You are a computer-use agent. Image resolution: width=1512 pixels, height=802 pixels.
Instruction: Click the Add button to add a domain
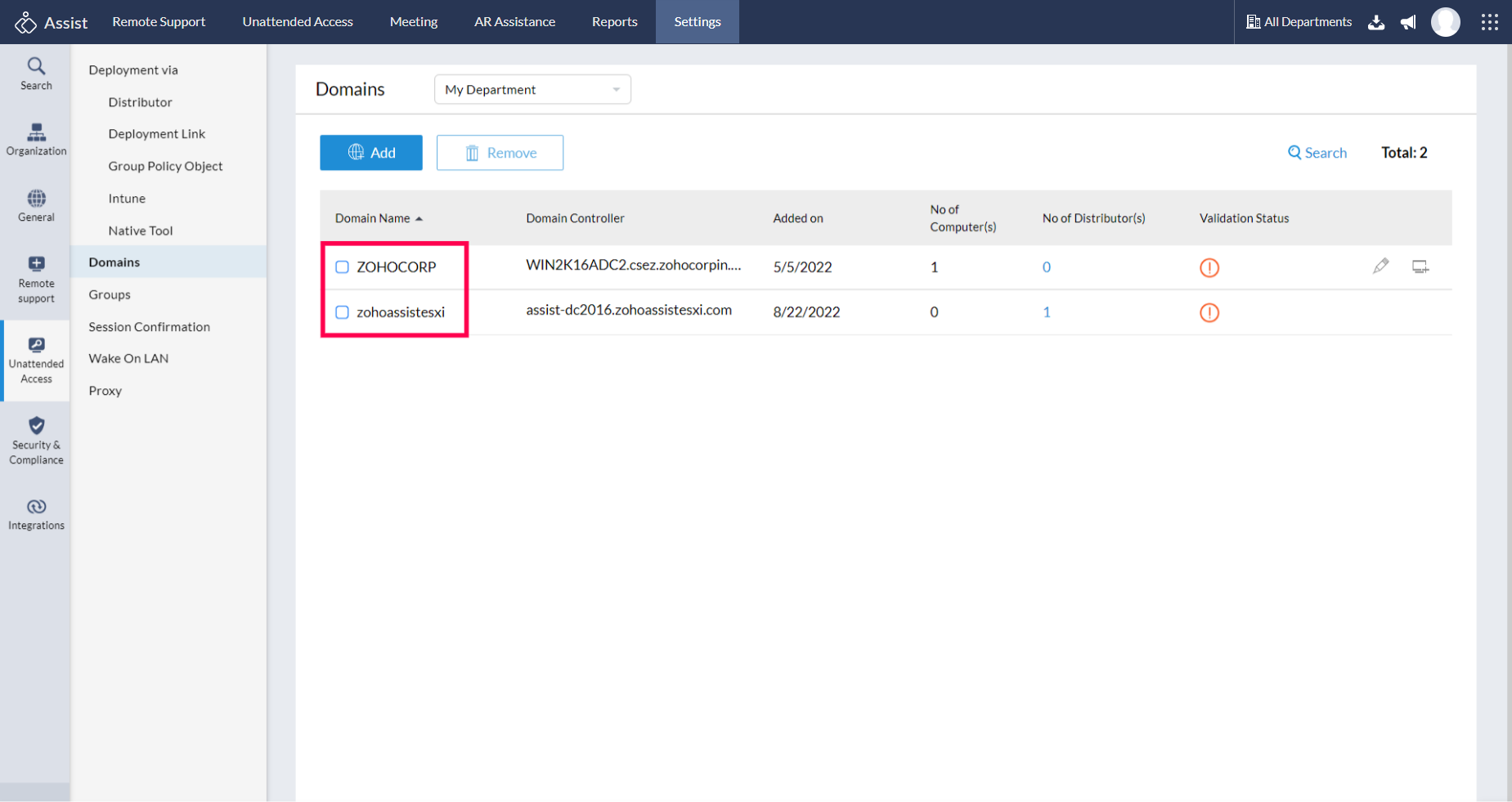point(370,152)
